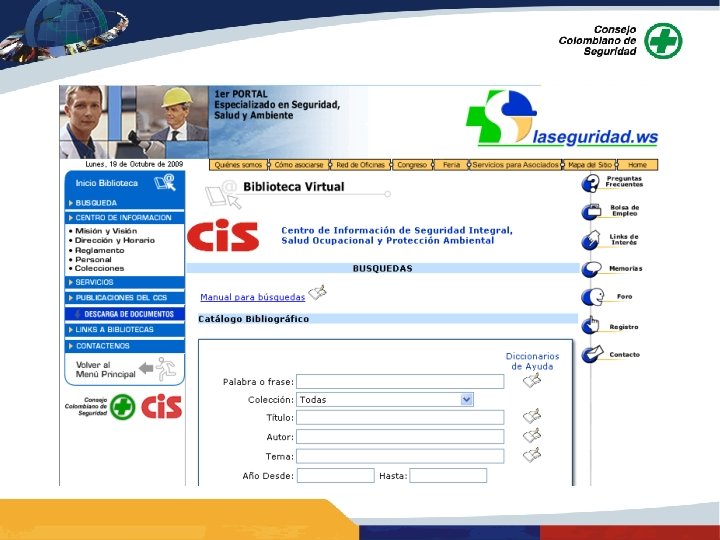Open the Colección dropdown showing Todas
Screen dimensions: 720x540
click(x=385, y=399)
